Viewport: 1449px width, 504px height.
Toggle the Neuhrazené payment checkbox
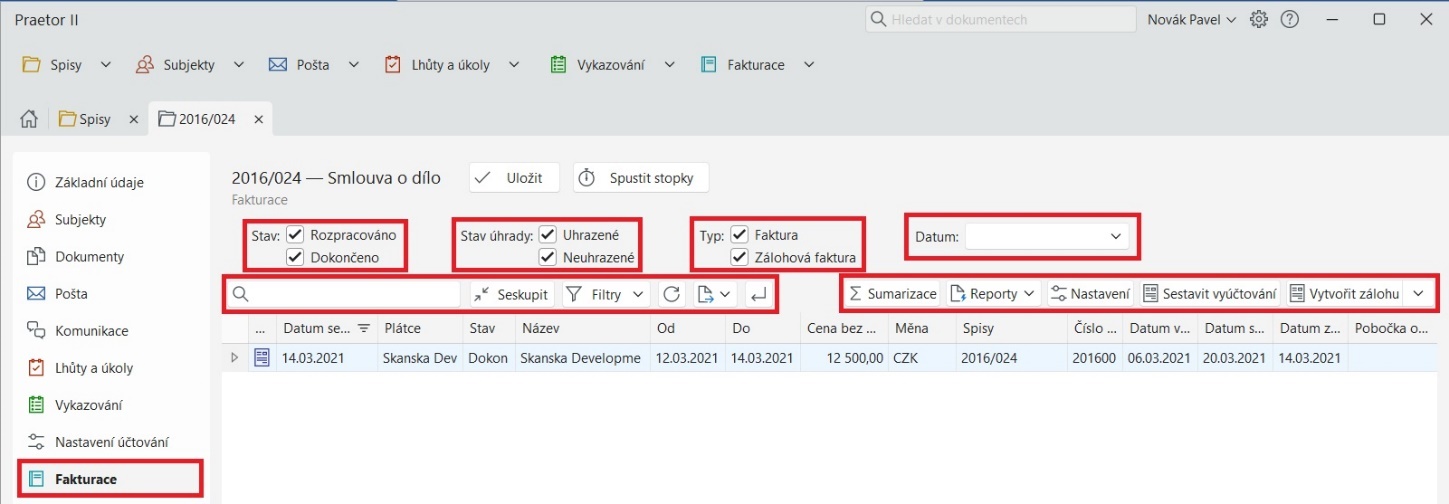[547, 257]
